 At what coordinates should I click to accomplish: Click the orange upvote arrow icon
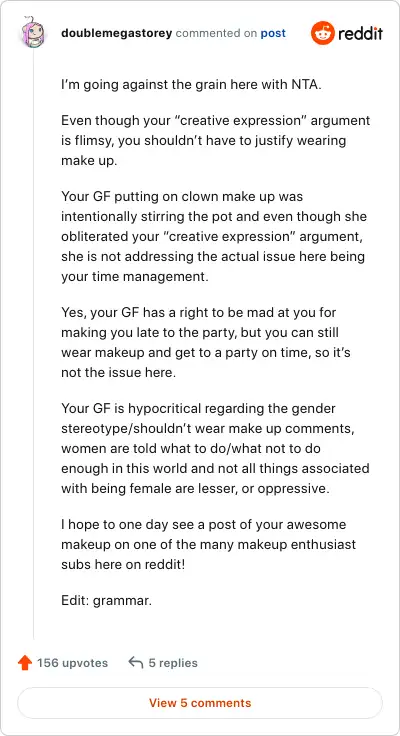[x=24, y=663]
